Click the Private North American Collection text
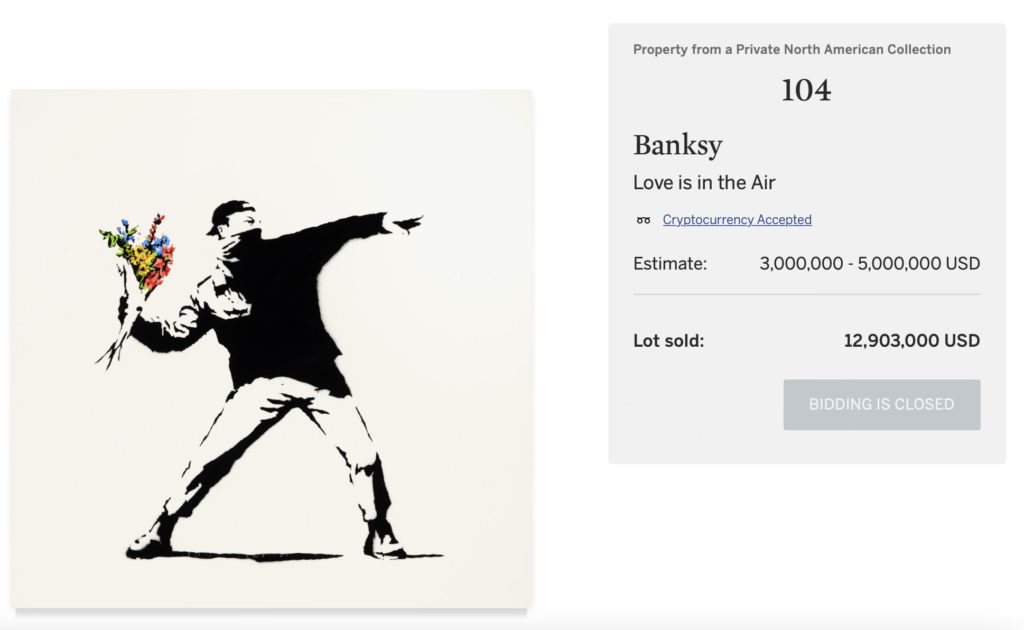 [843, 50]
